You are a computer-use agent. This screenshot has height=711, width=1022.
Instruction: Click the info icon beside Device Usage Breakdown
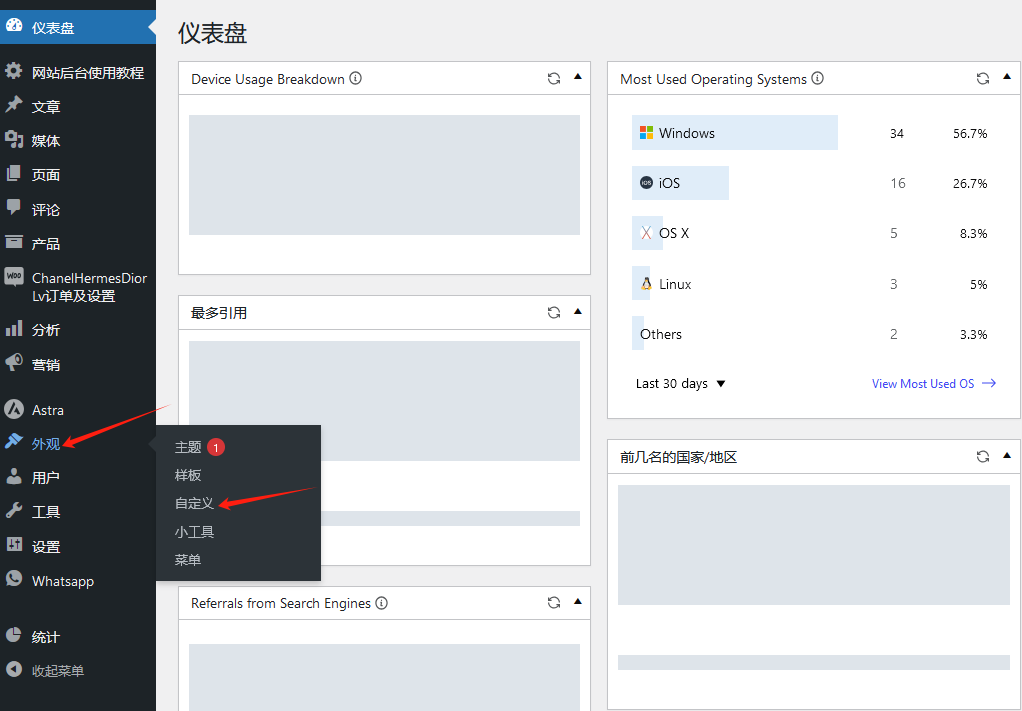[355, 79]
